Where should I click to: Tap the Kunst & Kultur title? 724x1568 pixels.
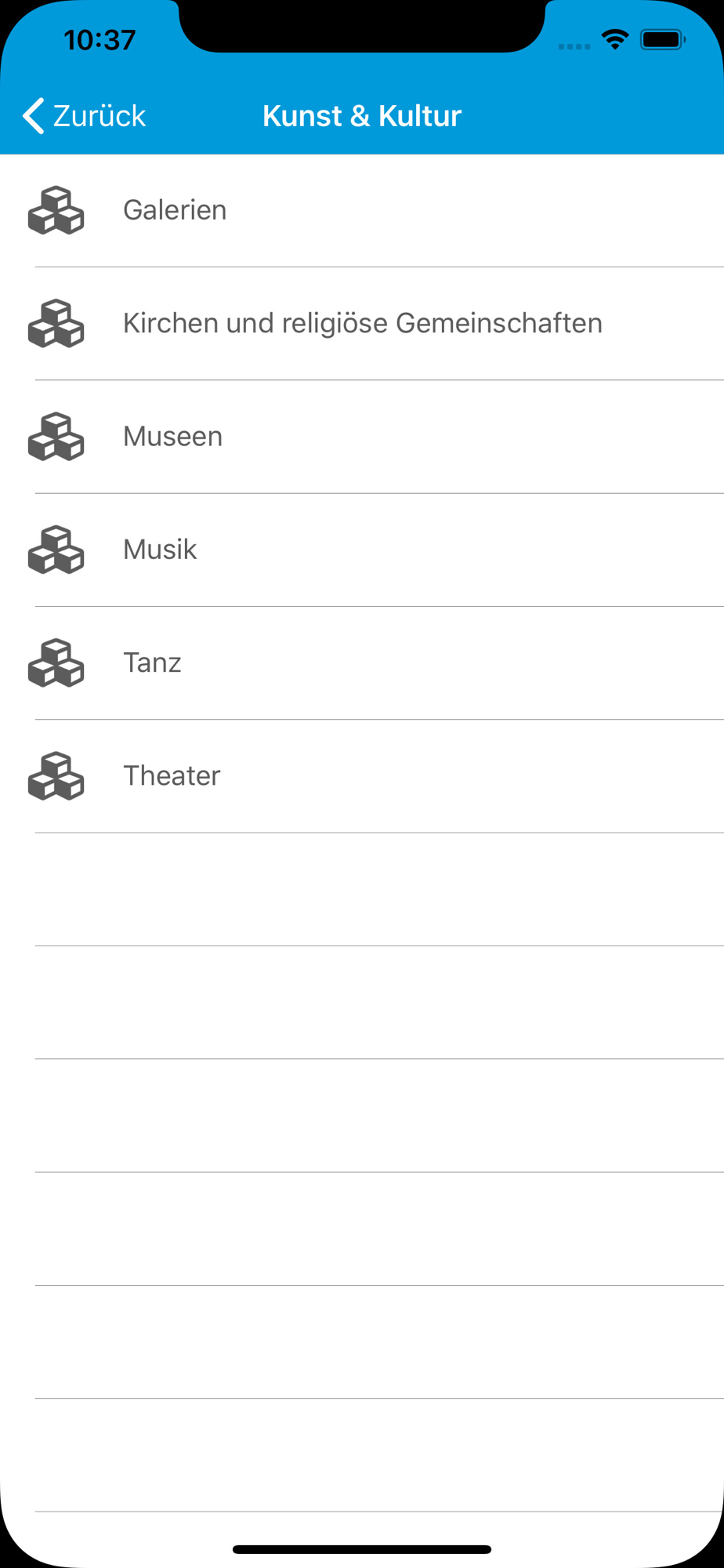[x=362, y=116]
